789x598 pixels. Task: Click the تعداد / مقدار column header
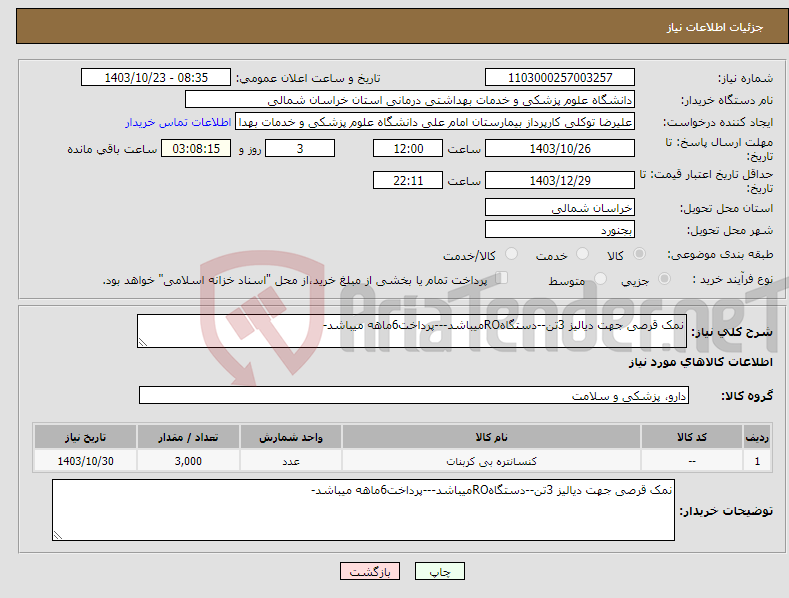pos(188,437)
